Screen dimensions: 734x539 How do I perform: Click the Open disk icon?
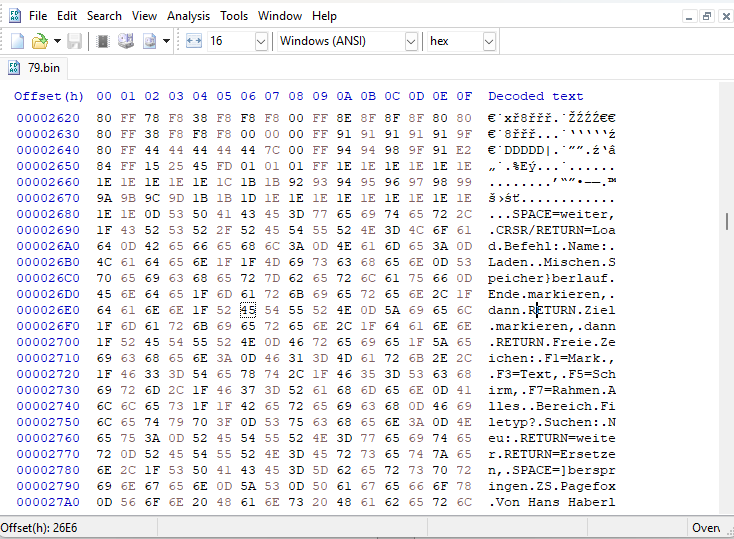click(125, 41)
